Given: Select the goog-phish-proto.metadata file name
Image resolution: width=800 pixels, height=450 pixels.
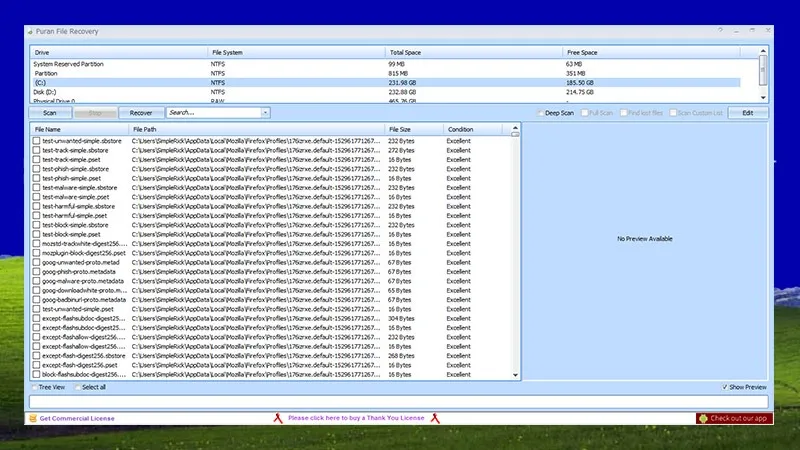Looking at the screenshot, I should 79,272.
